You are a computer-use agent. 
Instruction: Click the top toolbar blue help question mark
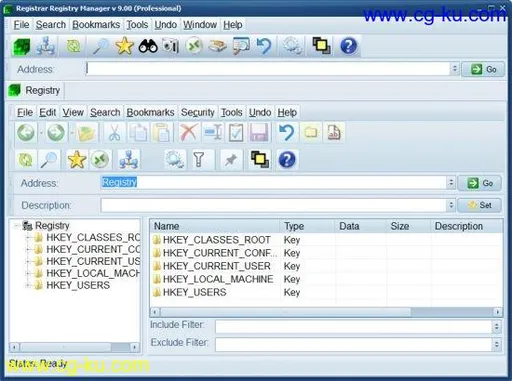(349, 46)
